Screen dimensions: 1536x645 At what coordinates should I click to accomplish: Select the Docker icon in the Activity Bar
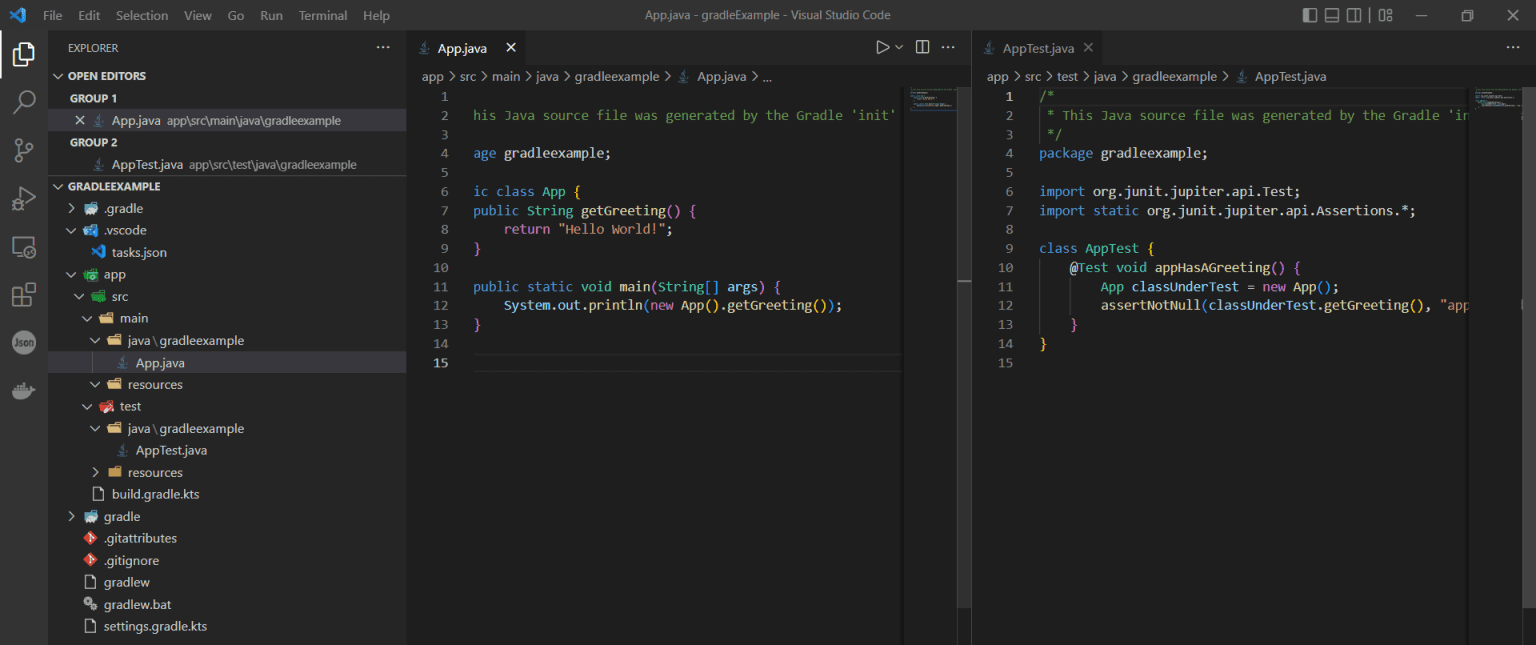pos(24,390)
